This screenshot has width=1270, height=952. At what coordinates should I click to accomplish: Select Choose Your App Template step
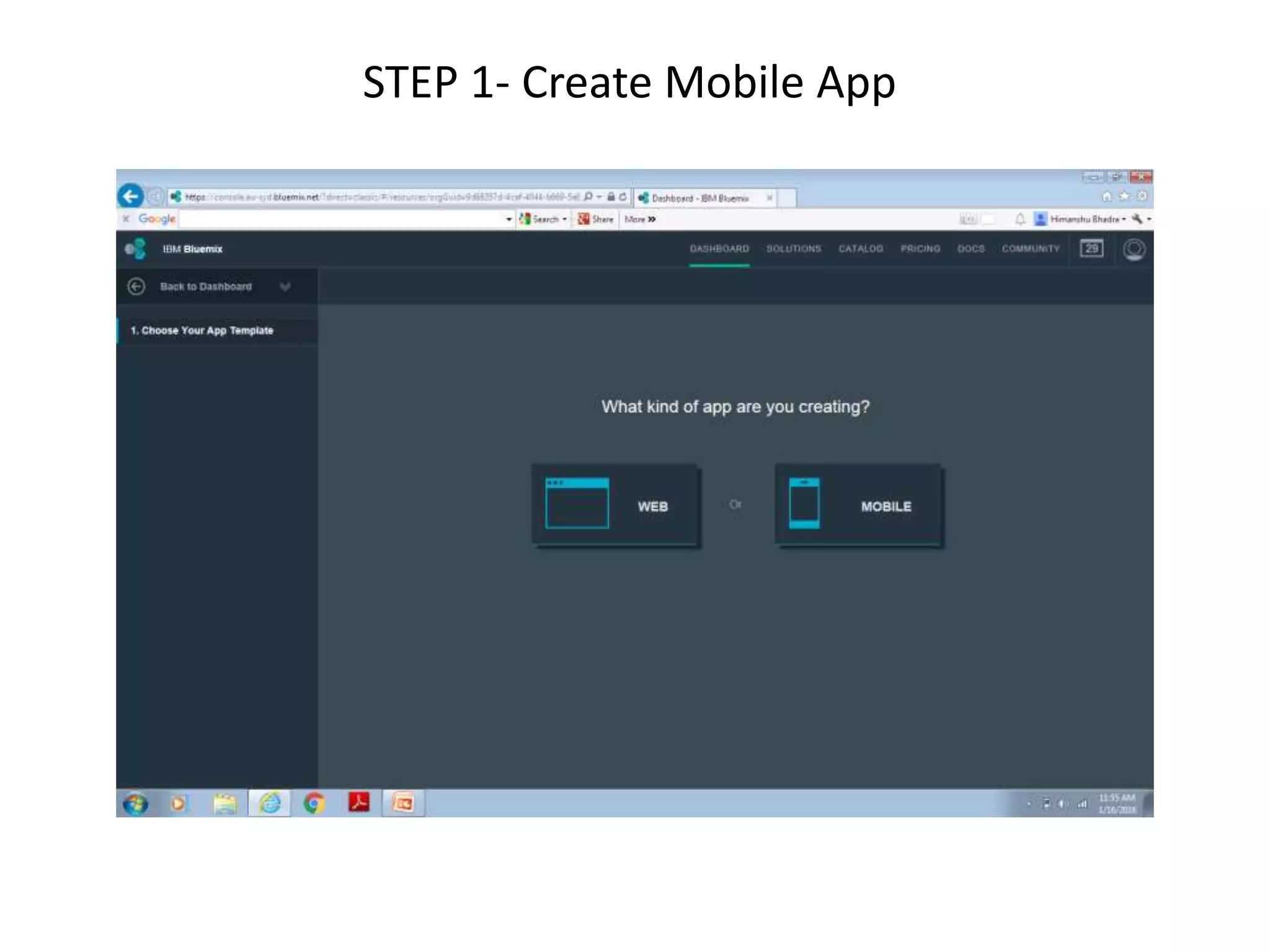pos(202,330)
